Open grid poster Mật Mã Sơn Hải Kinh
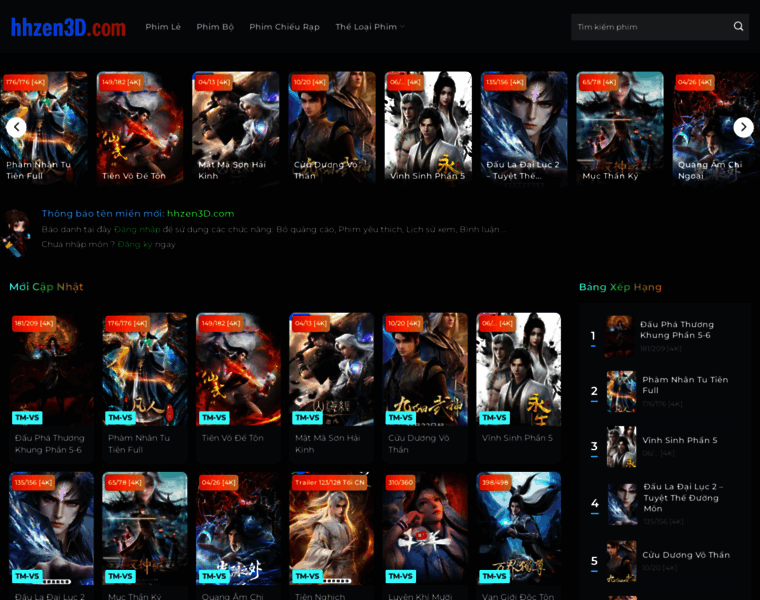Screen dimensions: 760x600 click(x=332, y=369)
